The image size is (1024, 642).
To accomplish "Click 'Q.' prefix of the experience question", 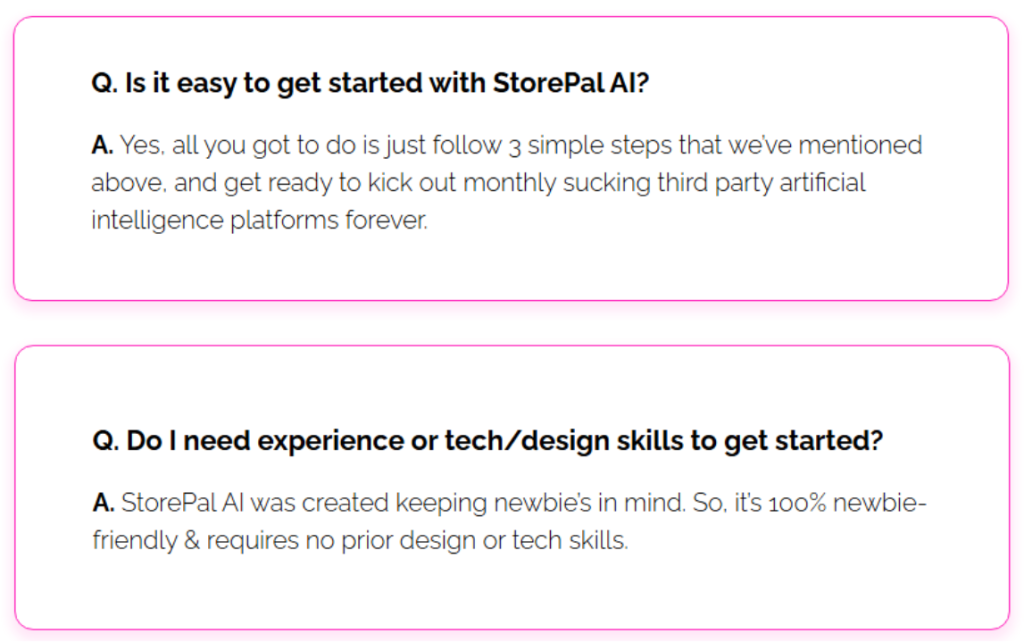I will [x=106, y=441].
